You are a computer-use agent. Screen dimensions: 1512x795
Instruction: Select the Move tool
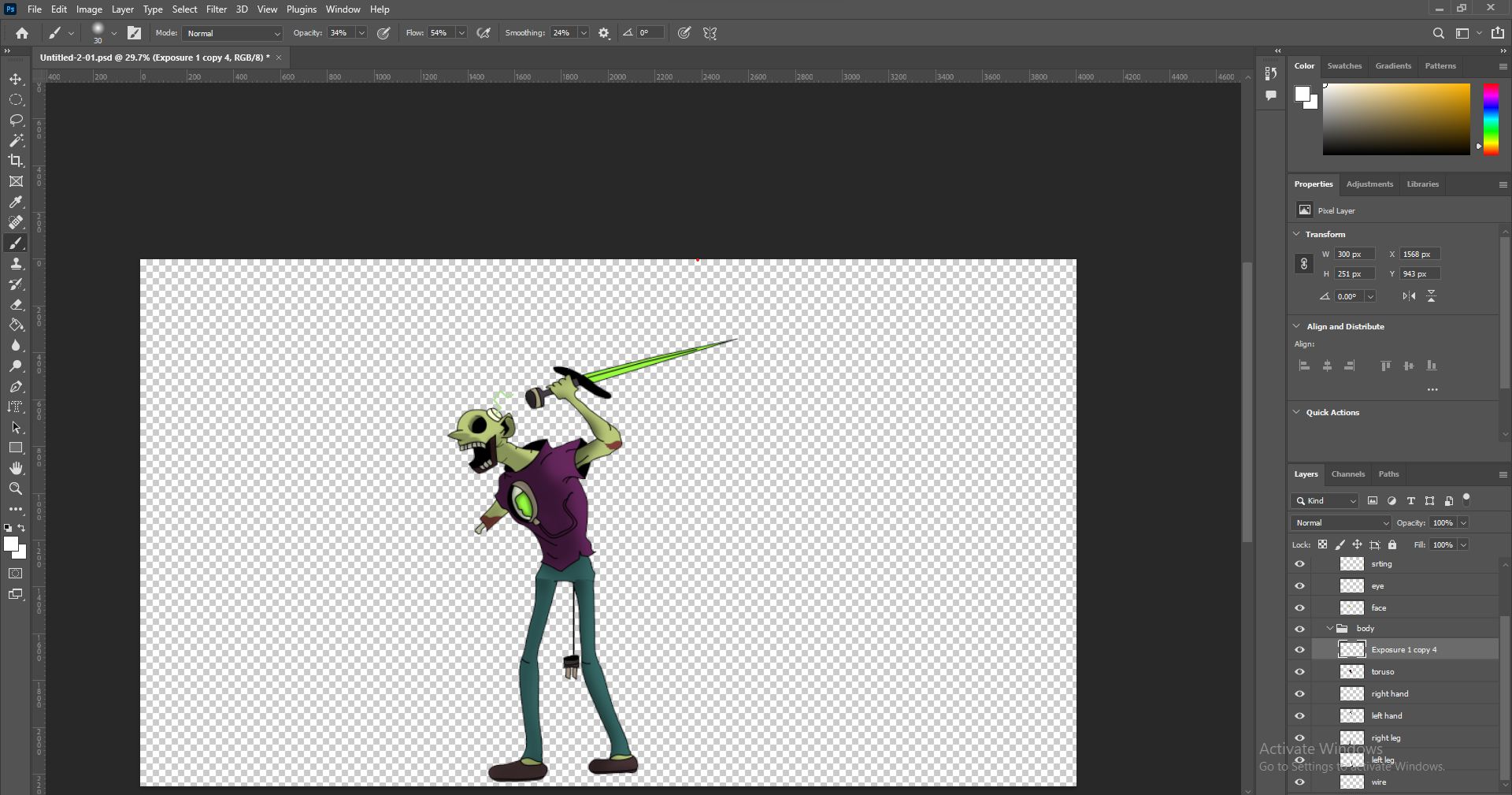pos(16,79)
